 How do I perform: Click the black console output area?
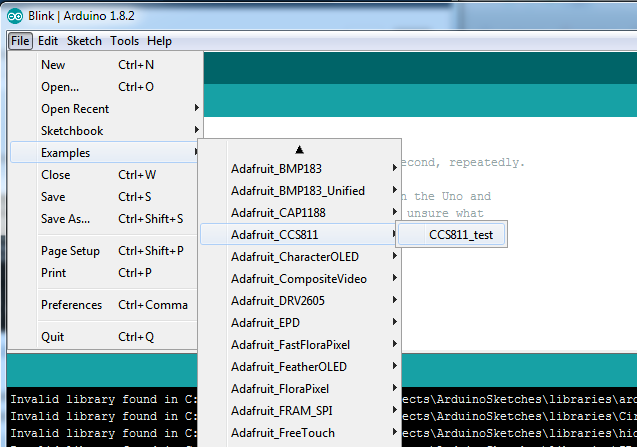click(100, 420)
